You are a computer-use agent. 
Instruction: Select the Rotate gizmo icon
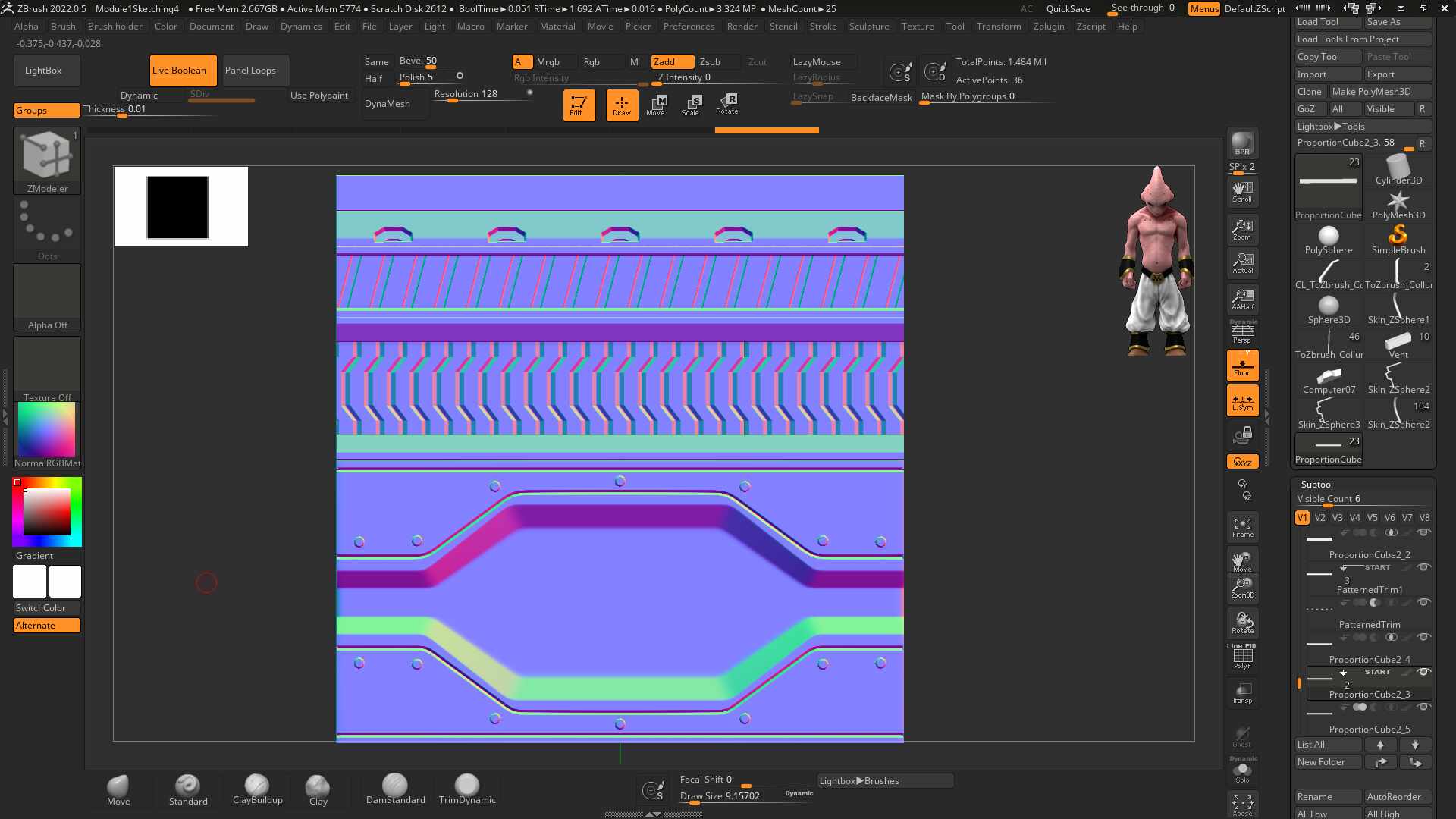726,105
